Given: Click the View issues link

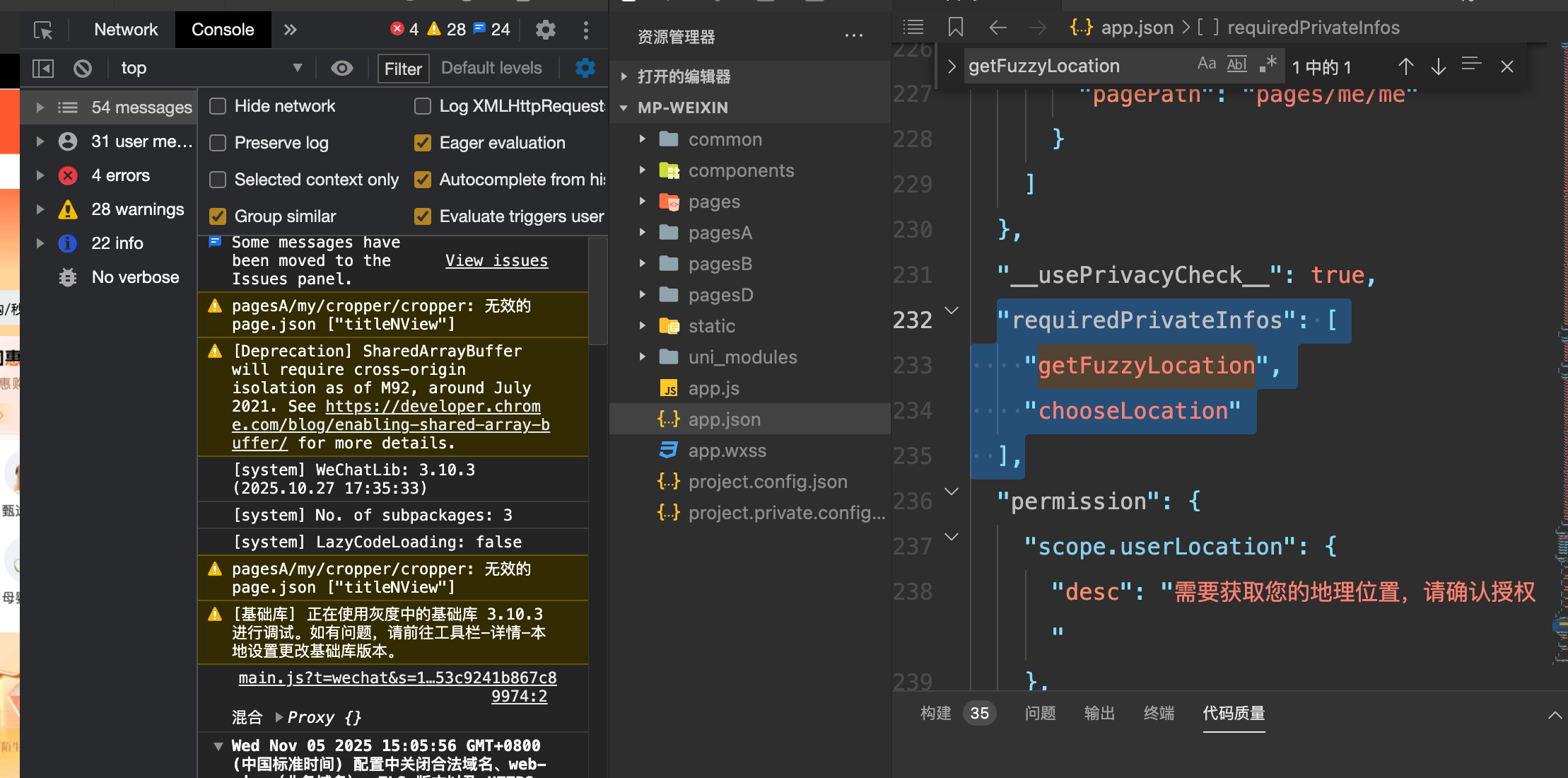Looking at the screenshot, I should click(x=496, y=261).
